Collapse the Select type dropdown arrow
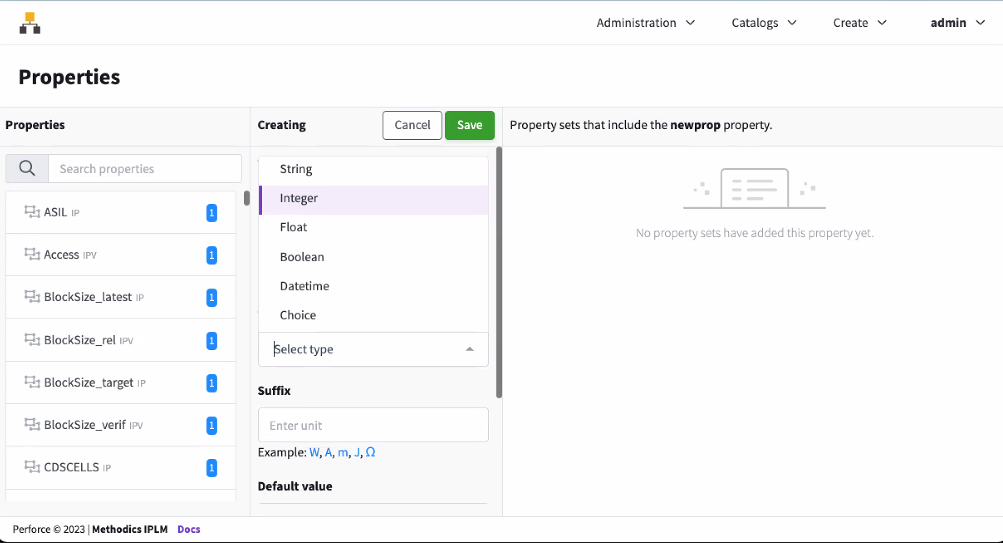Viewport: 1003px width, 543px height. 470,349
